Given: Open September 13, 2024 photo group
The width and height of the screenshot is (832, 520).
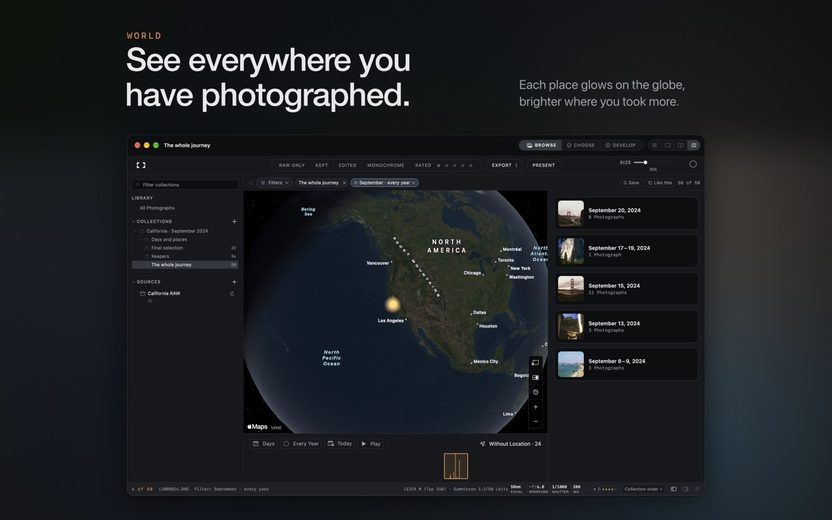Looking at the screenshot, I should click(627, 326).
